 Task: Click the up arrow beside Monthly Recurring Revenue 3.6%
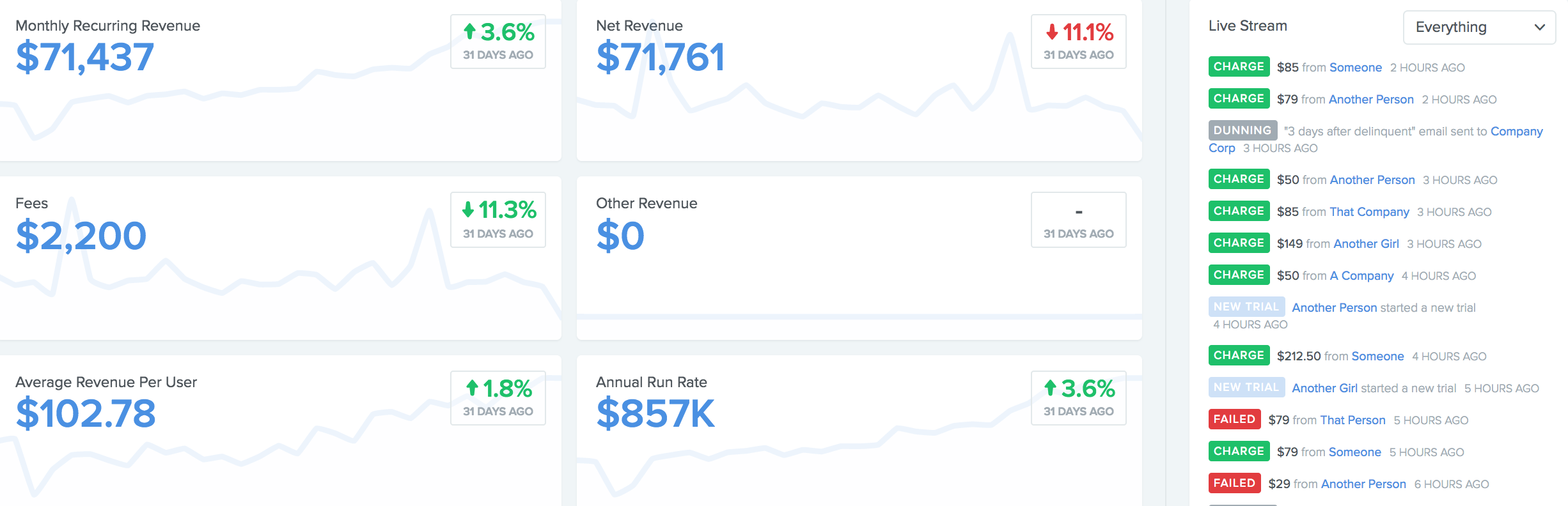(x=470, y=31)
